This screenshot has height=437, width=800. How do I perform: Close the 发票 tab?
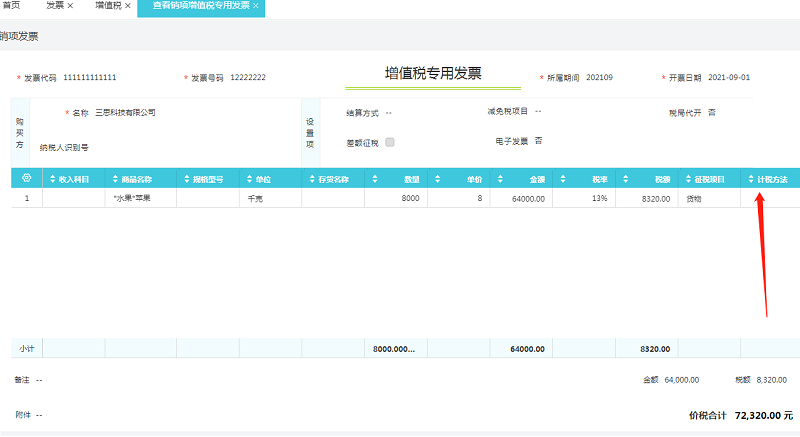click(x=69, y=6)
